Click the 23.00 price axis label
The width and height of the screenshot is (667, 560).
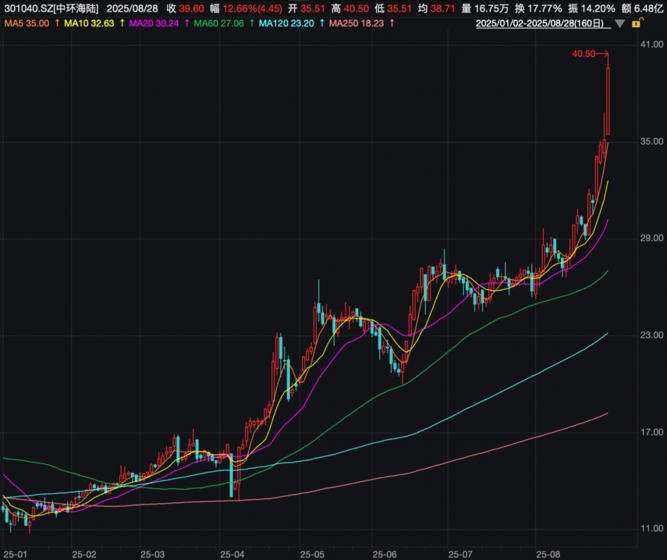[x=652, y=336]
